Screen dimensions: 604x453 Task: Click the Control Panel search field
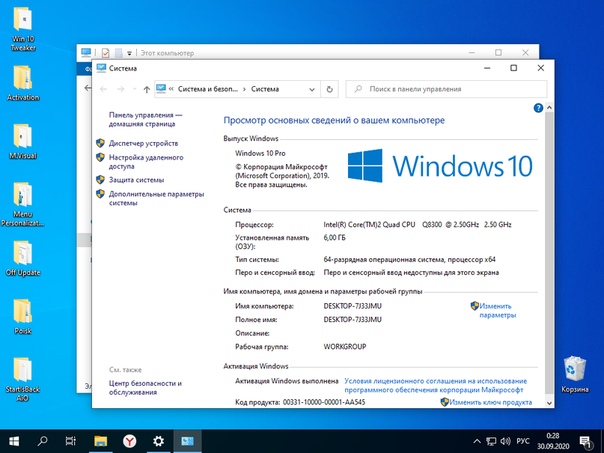(x=446, y=89)
